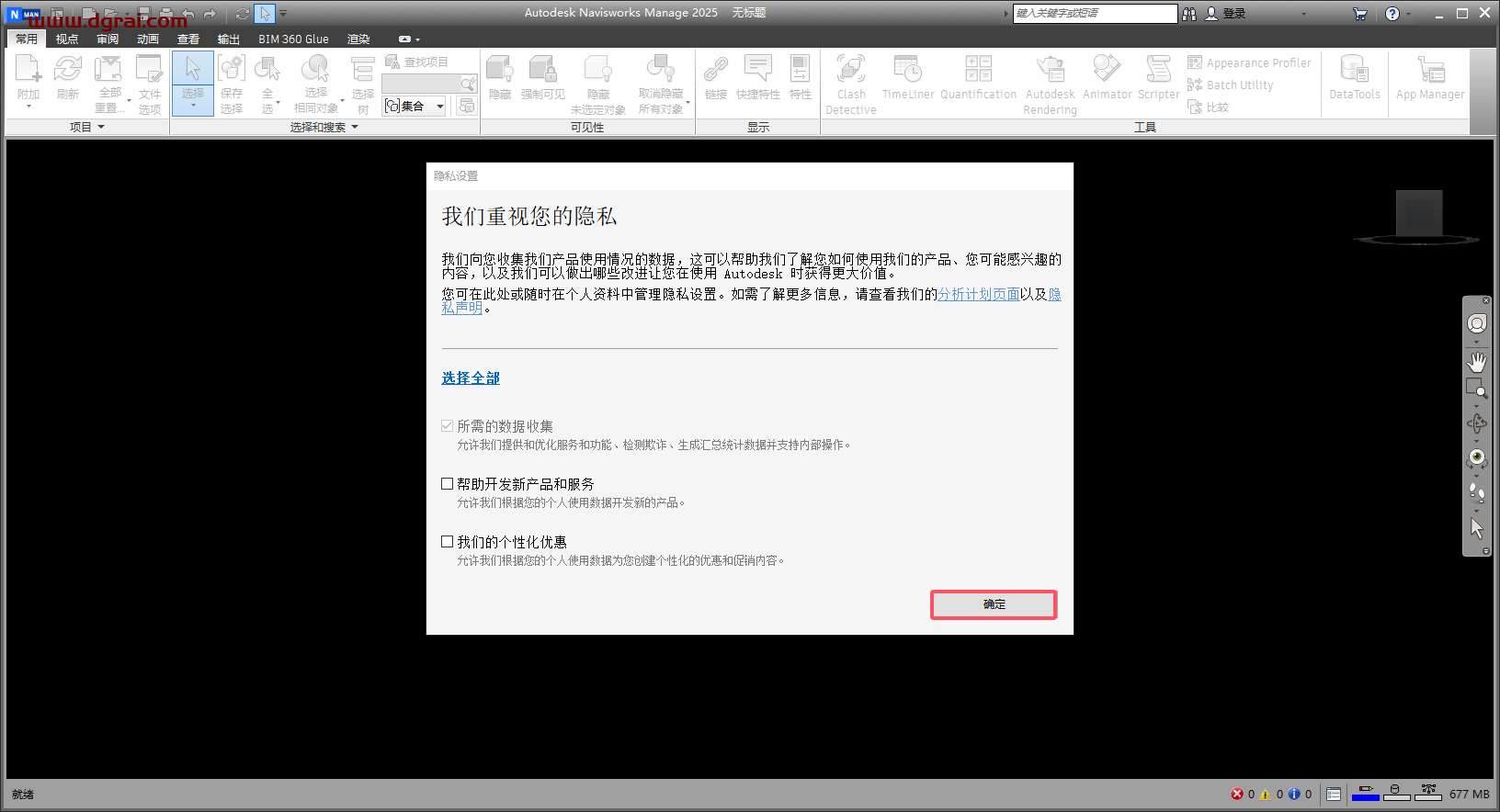Switch to the 视点 ribbon tab
The image size is (1500, 812).
(x=67, y=39)
